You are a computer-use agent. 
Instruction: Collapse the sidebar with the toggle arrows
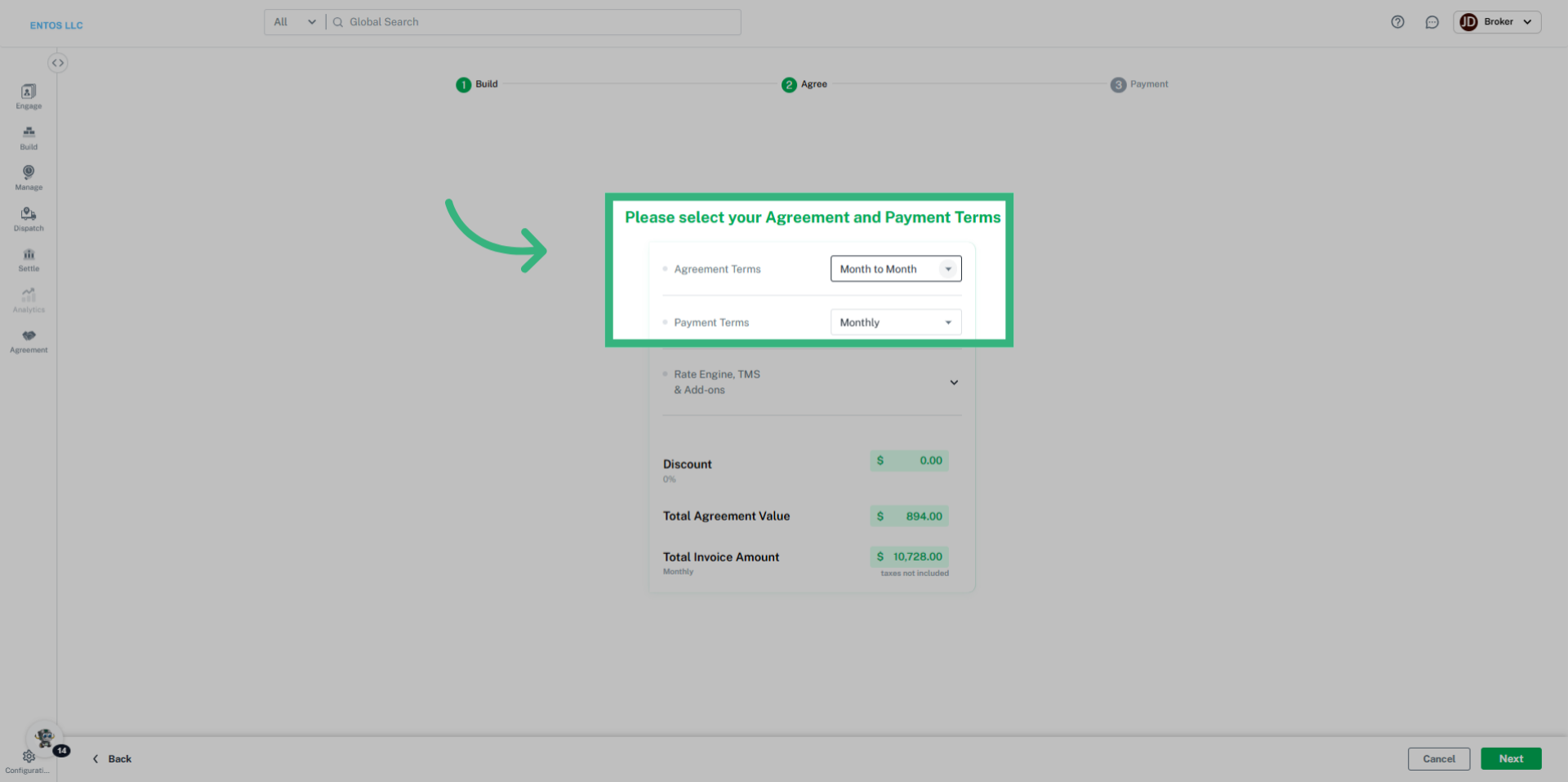[x=57, y=63]
